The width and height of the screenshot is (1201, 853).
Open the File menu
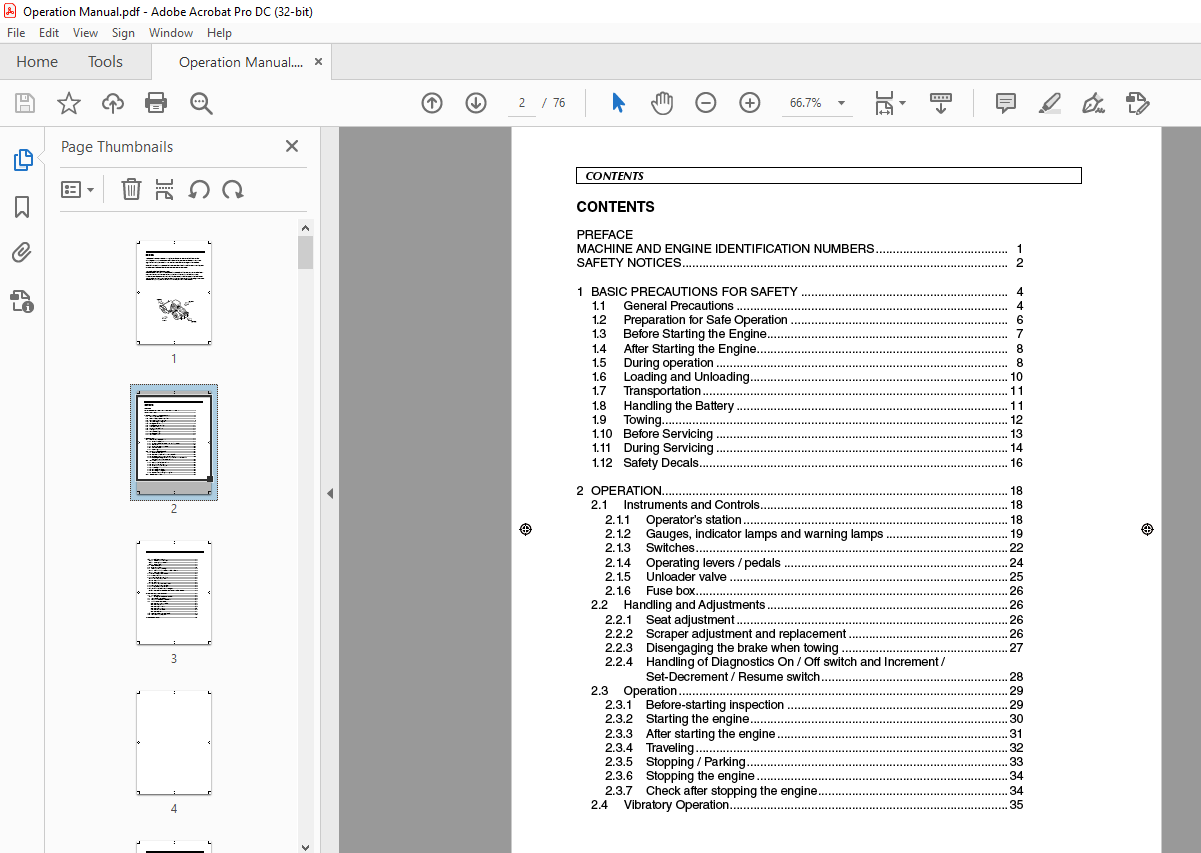tap(16, 33)
